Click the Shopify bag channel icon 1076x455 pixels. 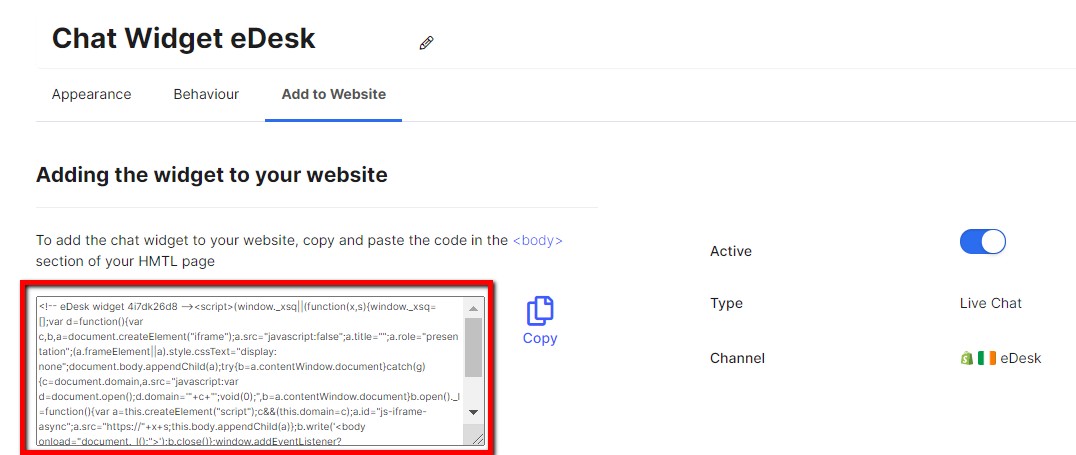point(967,358)
